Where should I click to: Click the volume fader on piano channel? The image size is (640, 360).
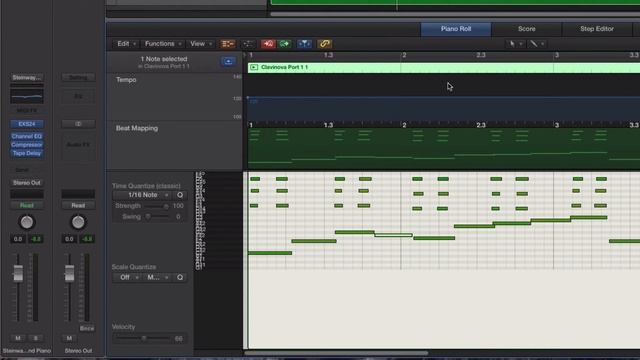click(x=18, y=273)
